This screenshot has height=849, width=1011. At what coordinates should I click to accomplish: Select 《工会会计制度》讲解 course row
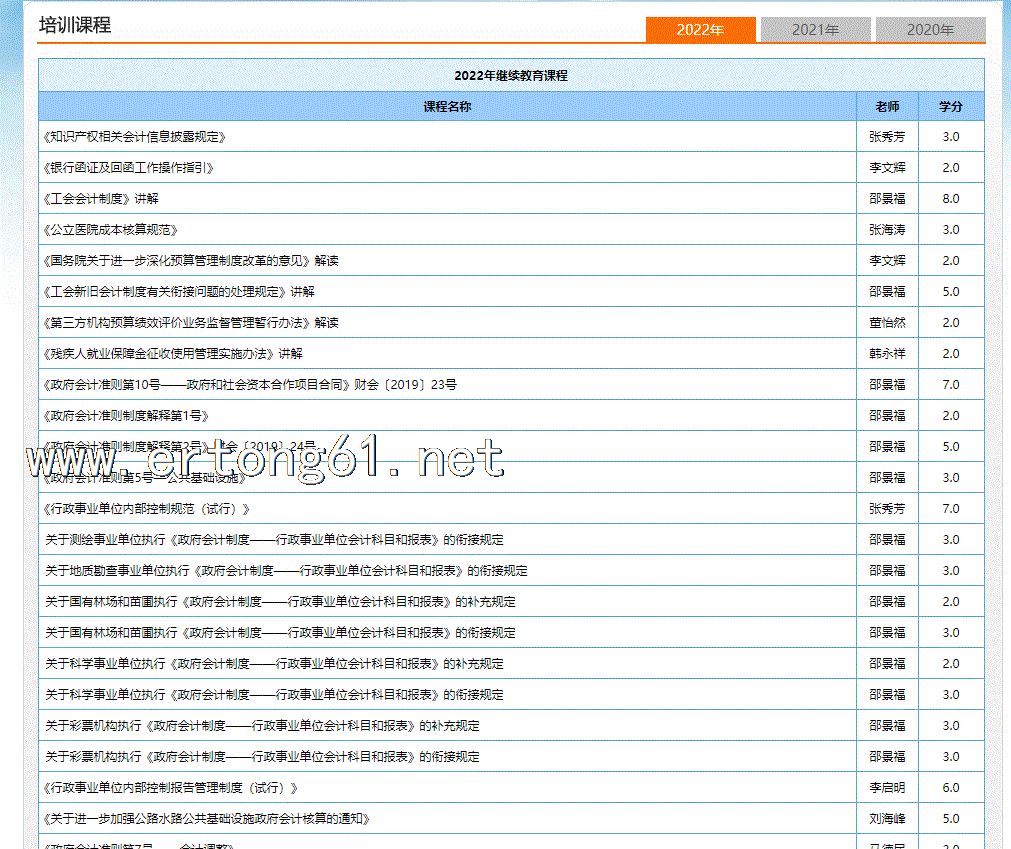[x=101, y=199]
